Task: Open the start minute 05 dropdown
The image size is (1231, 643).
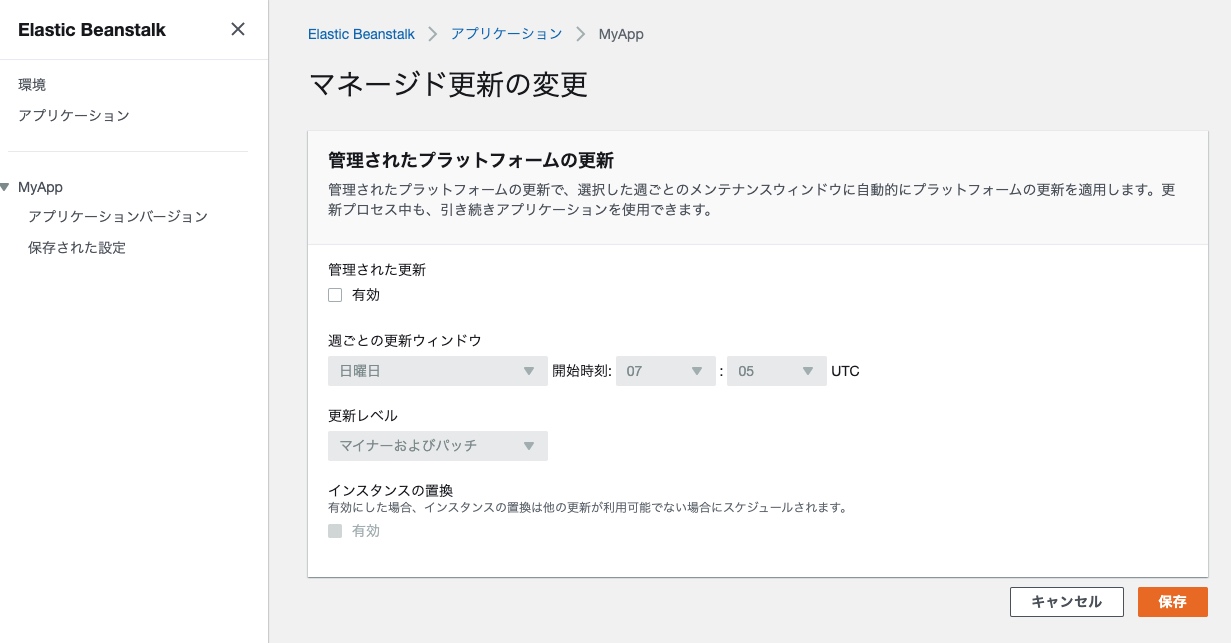Action: (777, 371)
